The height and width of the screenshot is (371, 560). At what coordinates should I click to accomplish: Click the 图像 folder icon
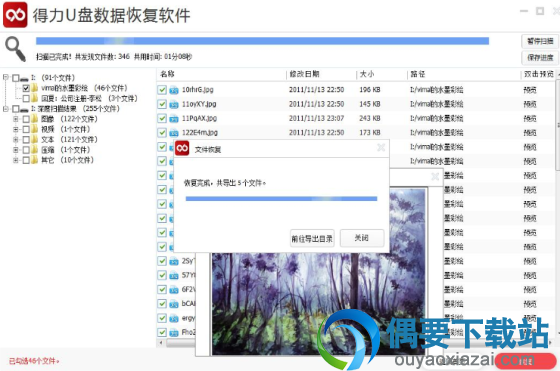pos(35,119)
